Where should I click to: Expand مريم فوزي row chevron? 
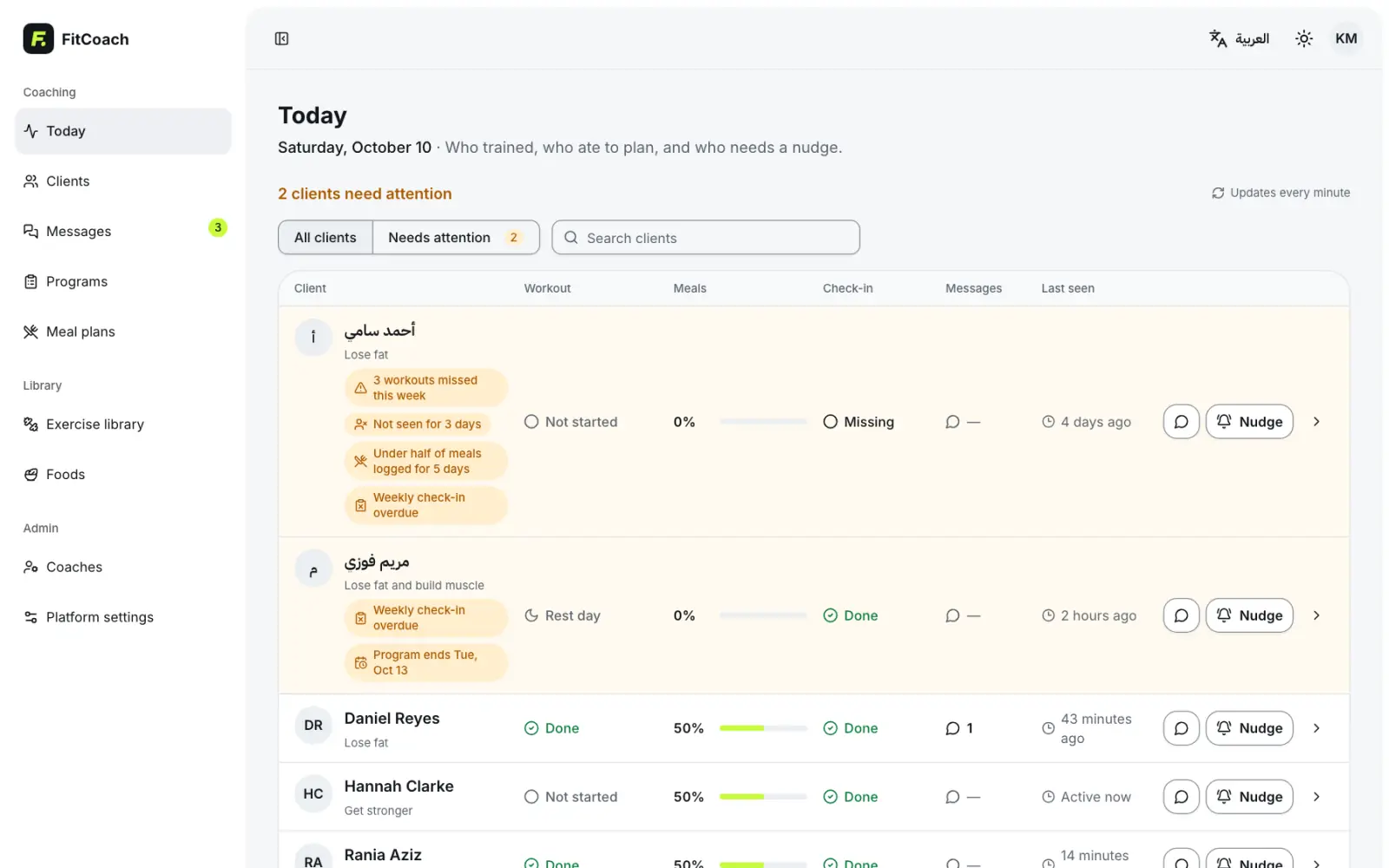tap(1316, 615)
